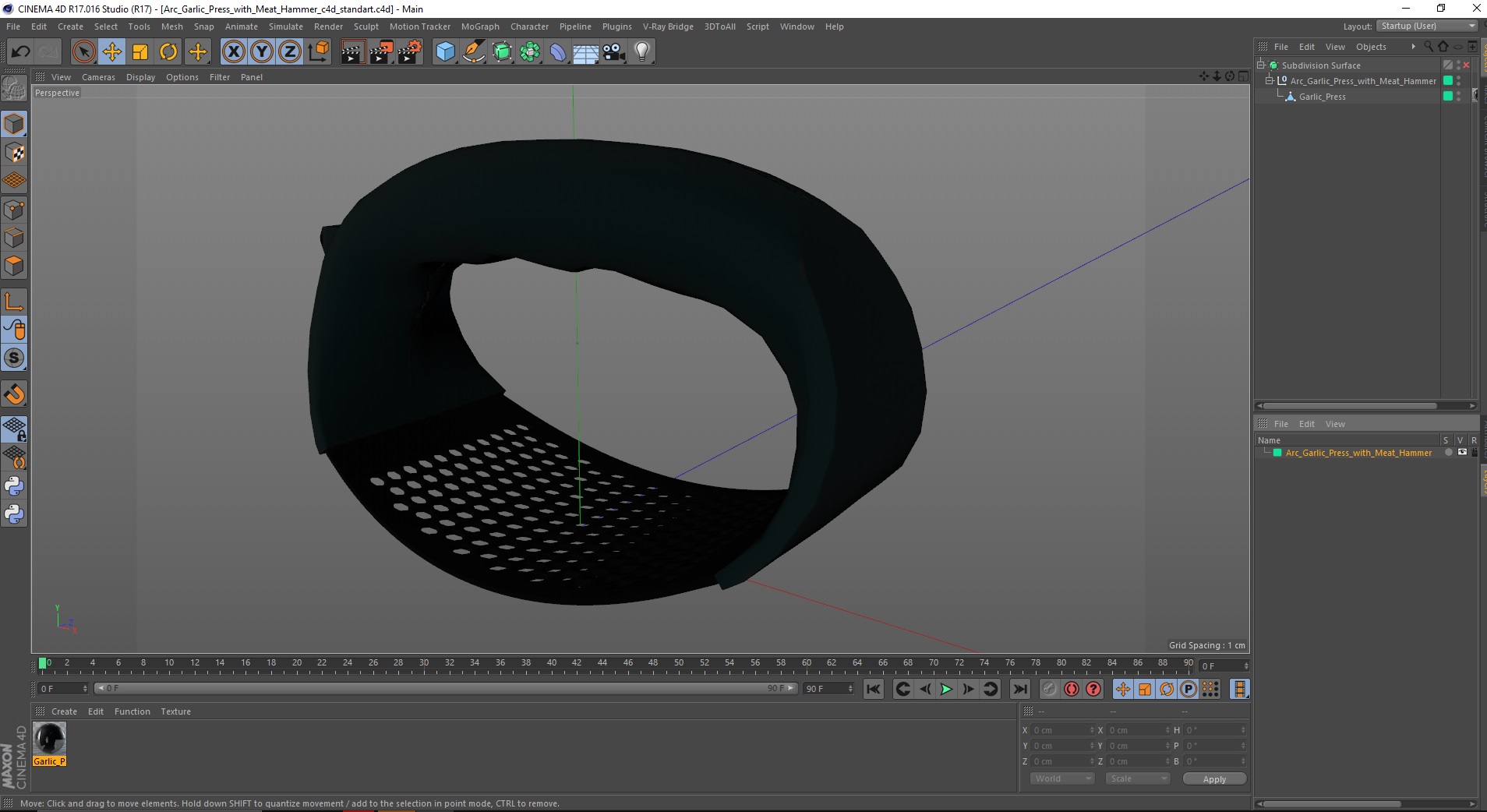Viewport: 1487px width, 812px height.
Task: Open the MoGraph menu
Action: (480, 26)
